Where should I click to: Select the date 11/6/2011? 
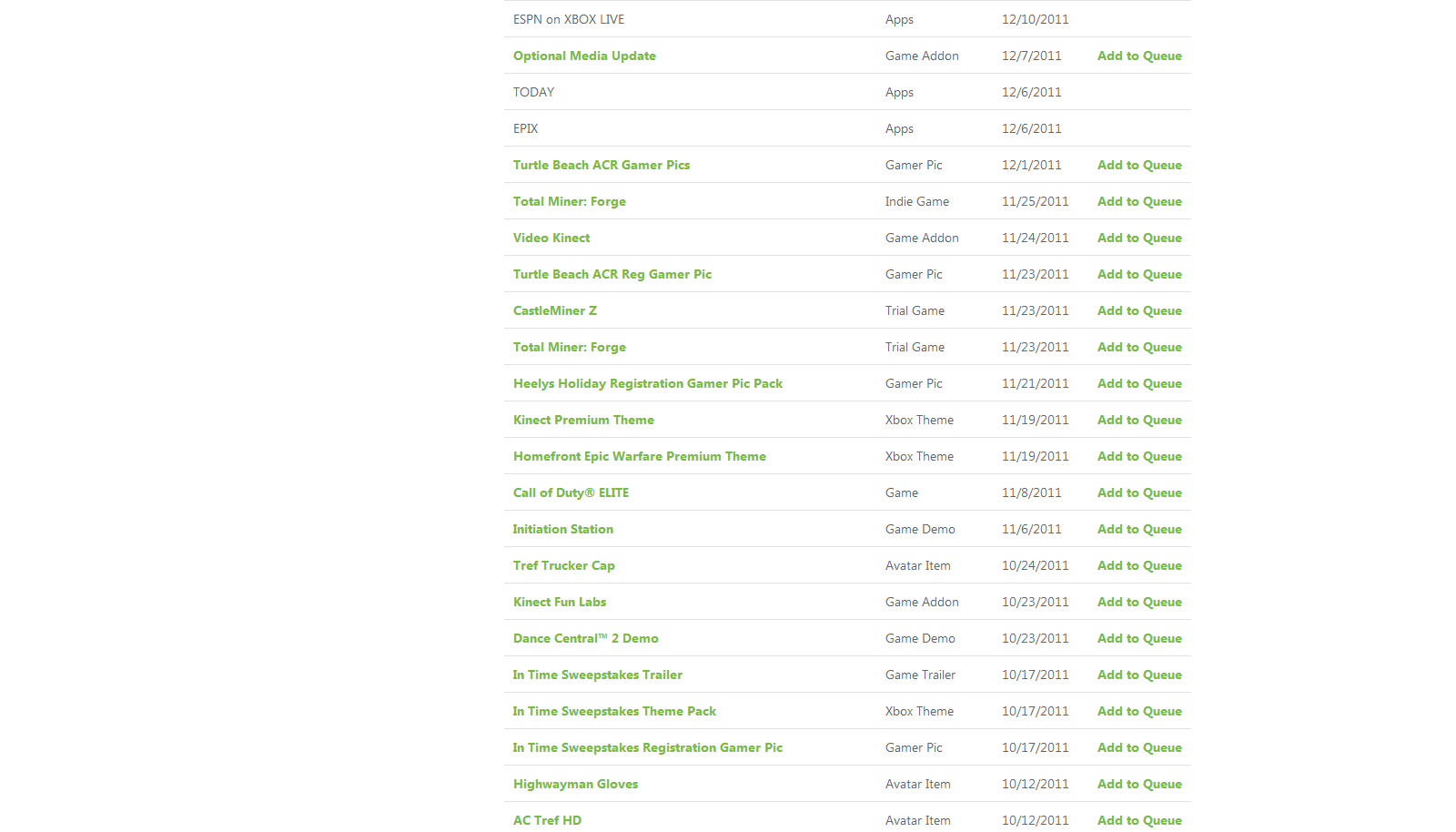pos(1032,529)
